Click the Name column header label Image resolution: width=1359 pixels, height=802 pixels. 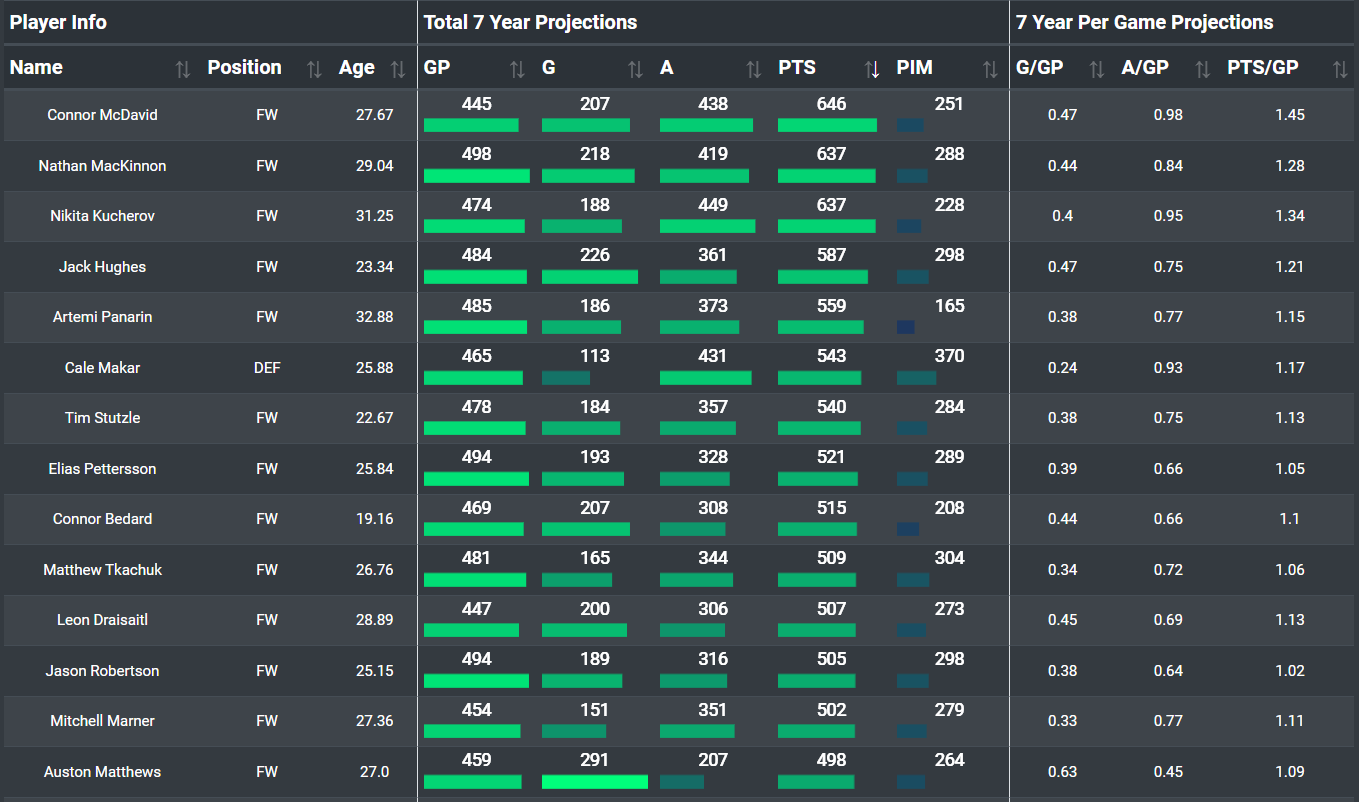[x=36, y=67]
